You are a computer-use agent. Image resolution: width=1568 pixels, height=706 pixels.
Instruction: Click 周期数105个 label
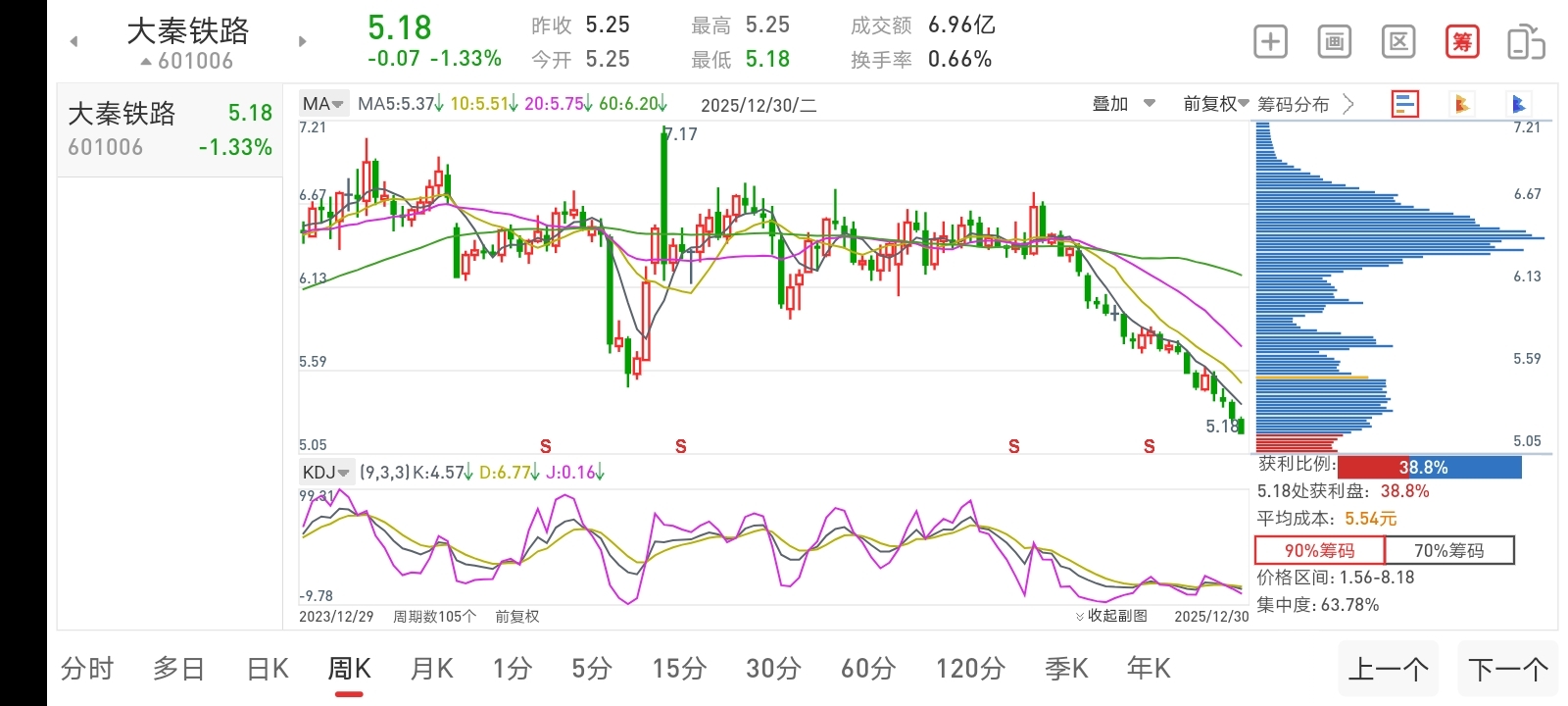[434, 616]
